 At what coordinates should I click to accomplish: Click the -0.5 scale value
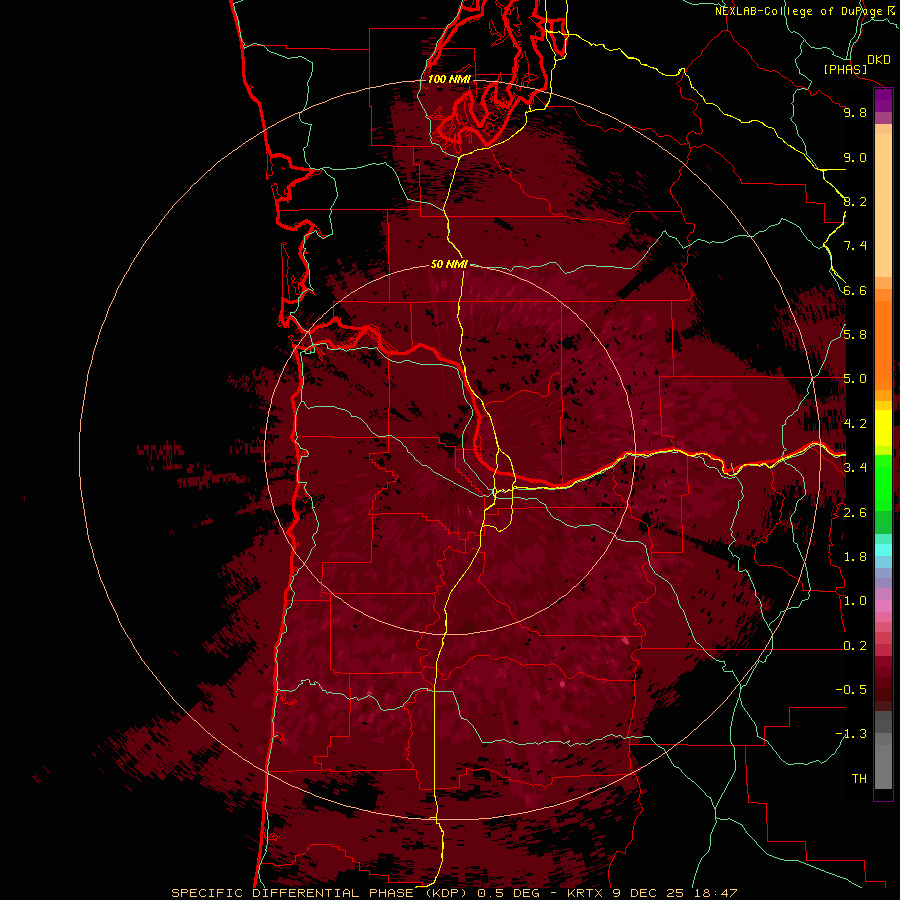(851, 690)
